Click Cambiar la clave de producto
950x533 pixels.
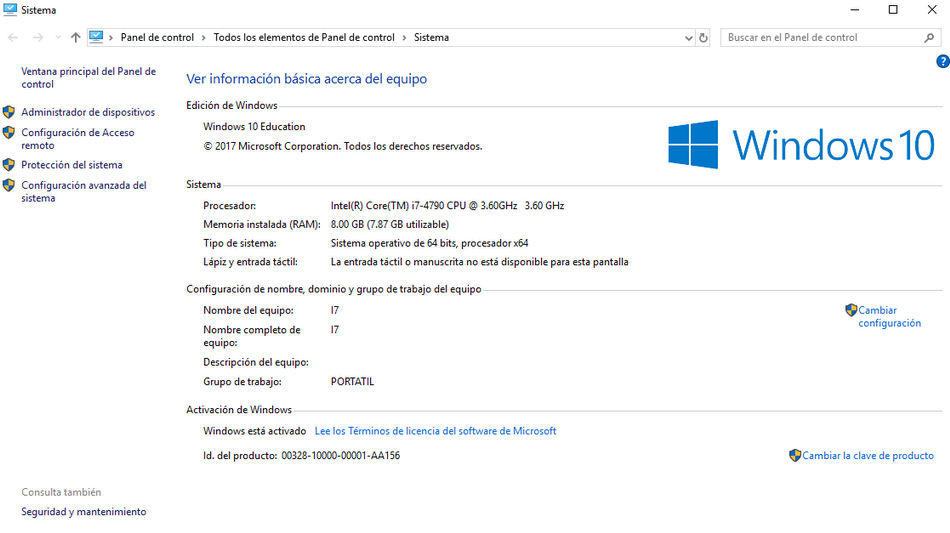pos(867,456)
